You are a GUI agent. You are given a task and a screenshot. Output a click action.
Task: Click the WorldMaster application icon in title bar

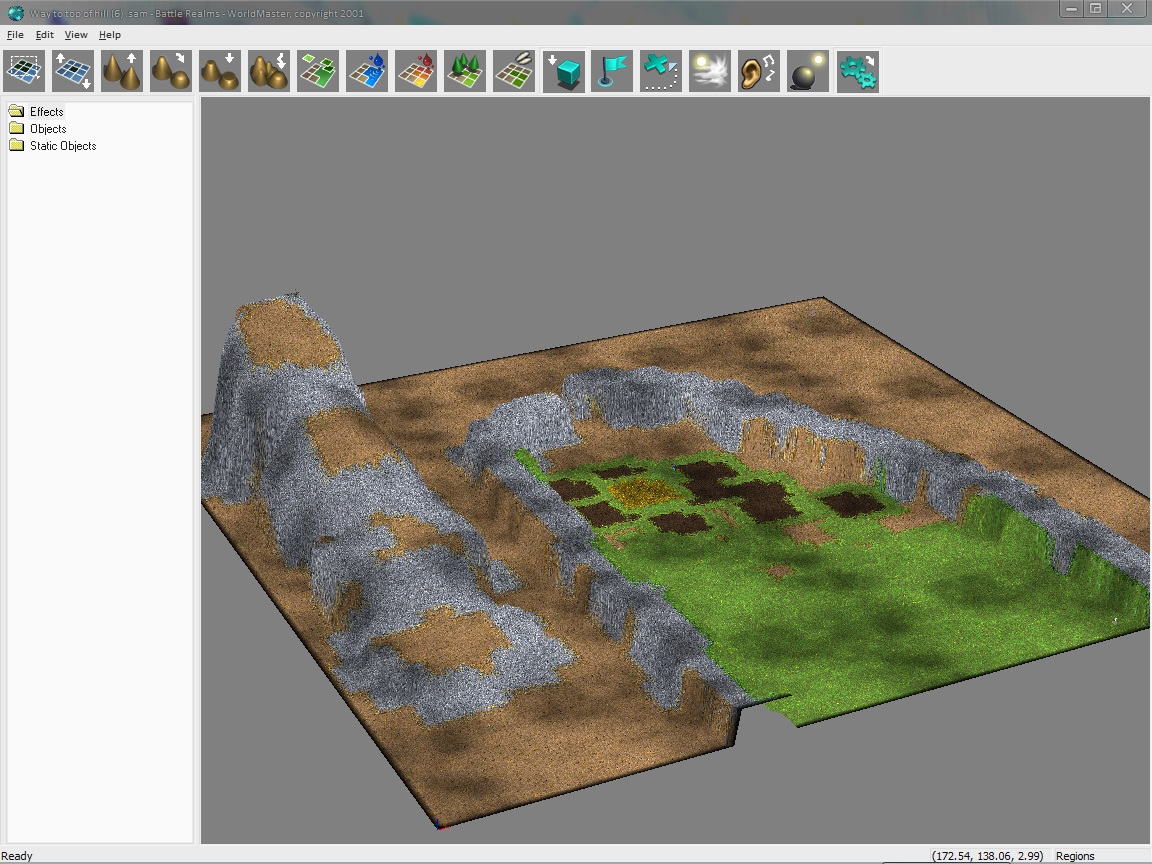point(15,12)
